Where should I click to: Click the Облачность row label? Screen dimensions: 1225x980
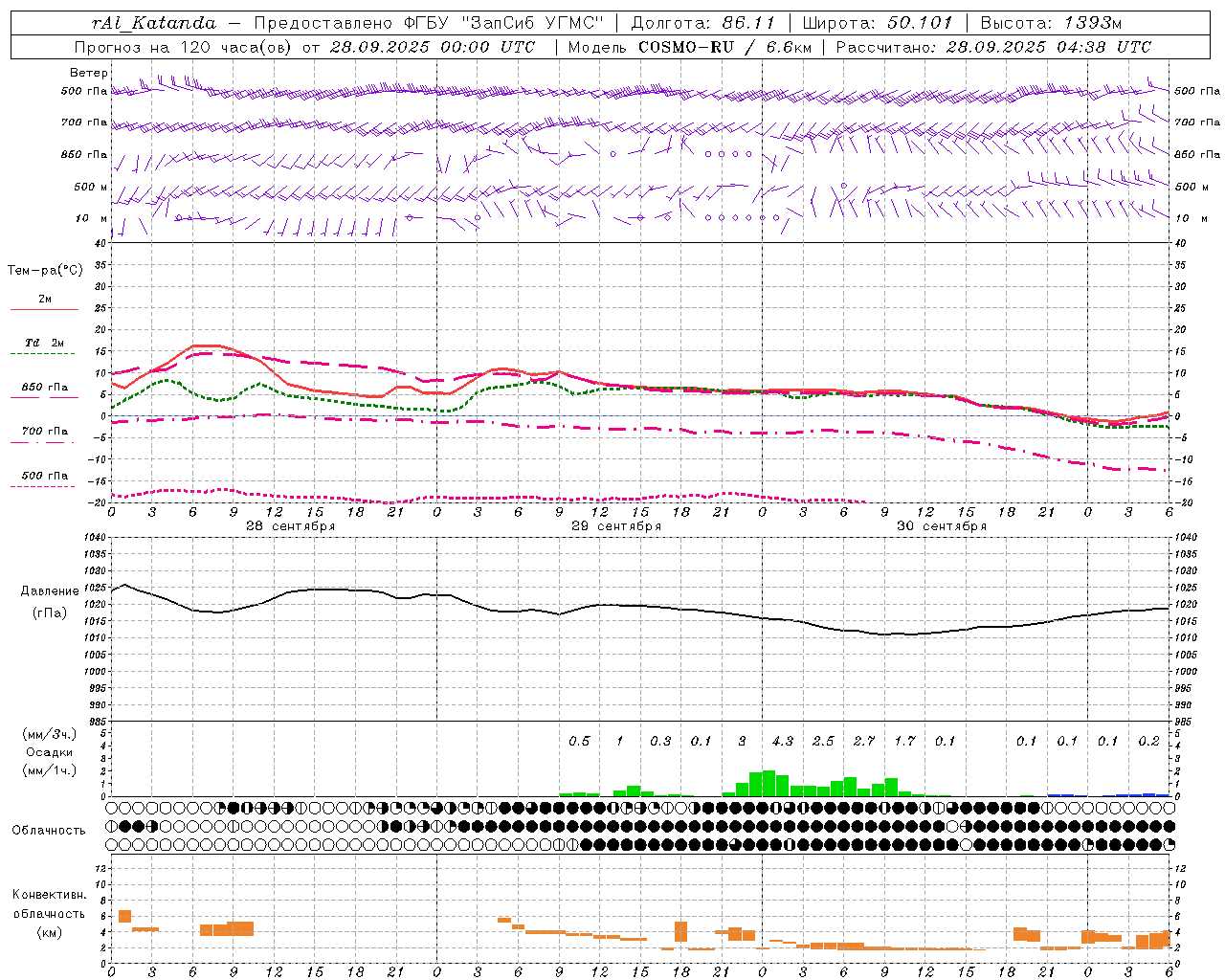point(49,831)
